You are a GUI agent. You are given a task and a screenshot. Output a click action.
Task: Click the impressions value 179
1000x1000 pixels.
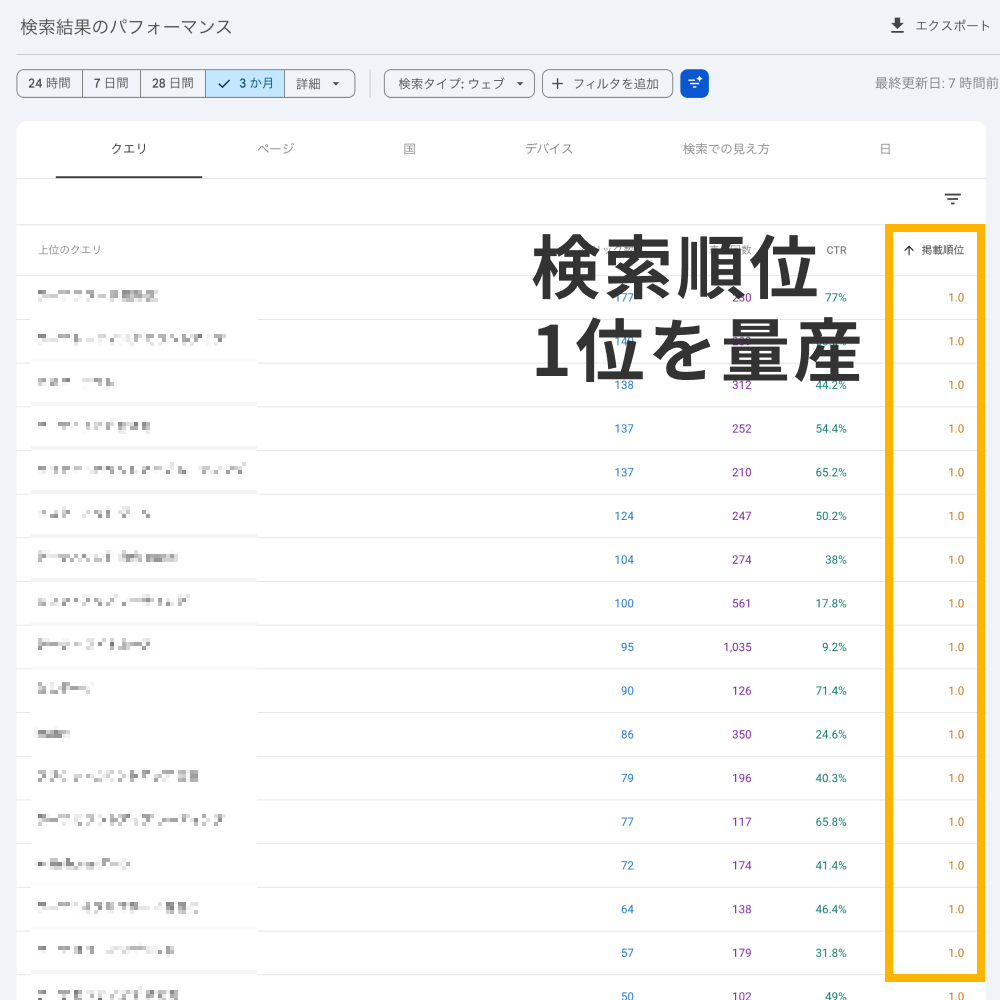741,953
